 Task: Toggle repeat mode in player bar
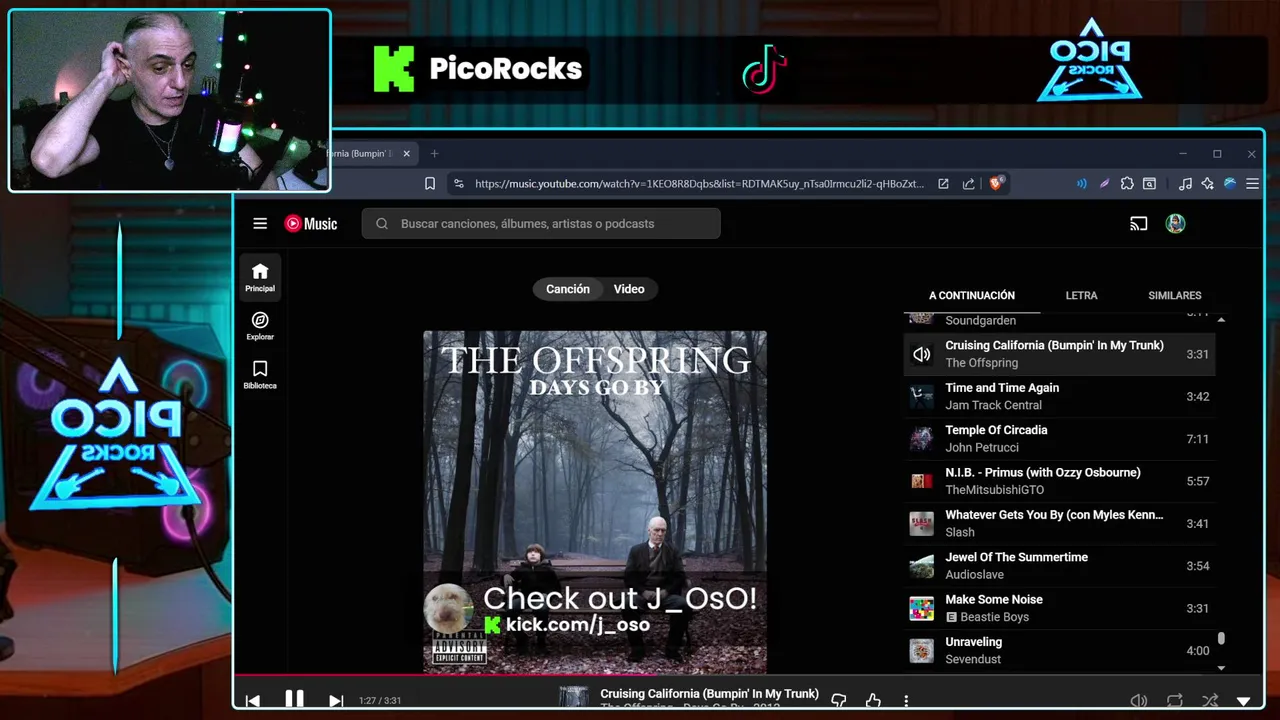click(1175, 701)
